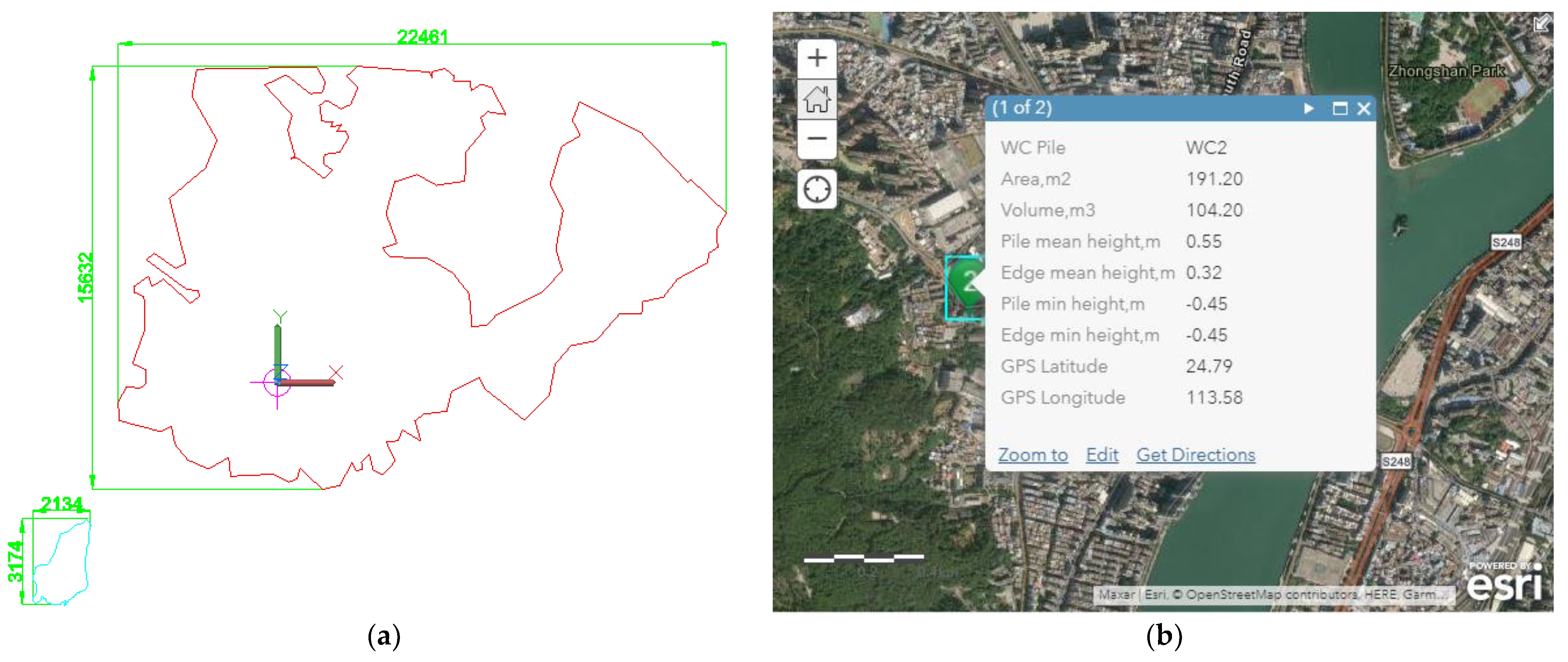Close the WC2 feature popup

coord(1364,109)
